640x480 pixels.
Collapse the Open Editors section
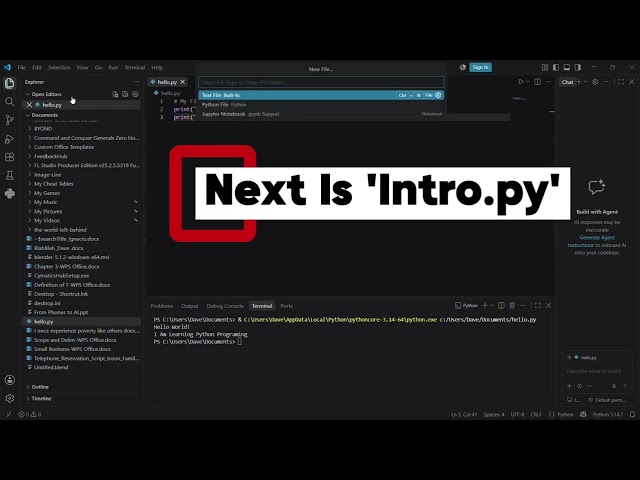pos(46,94)
